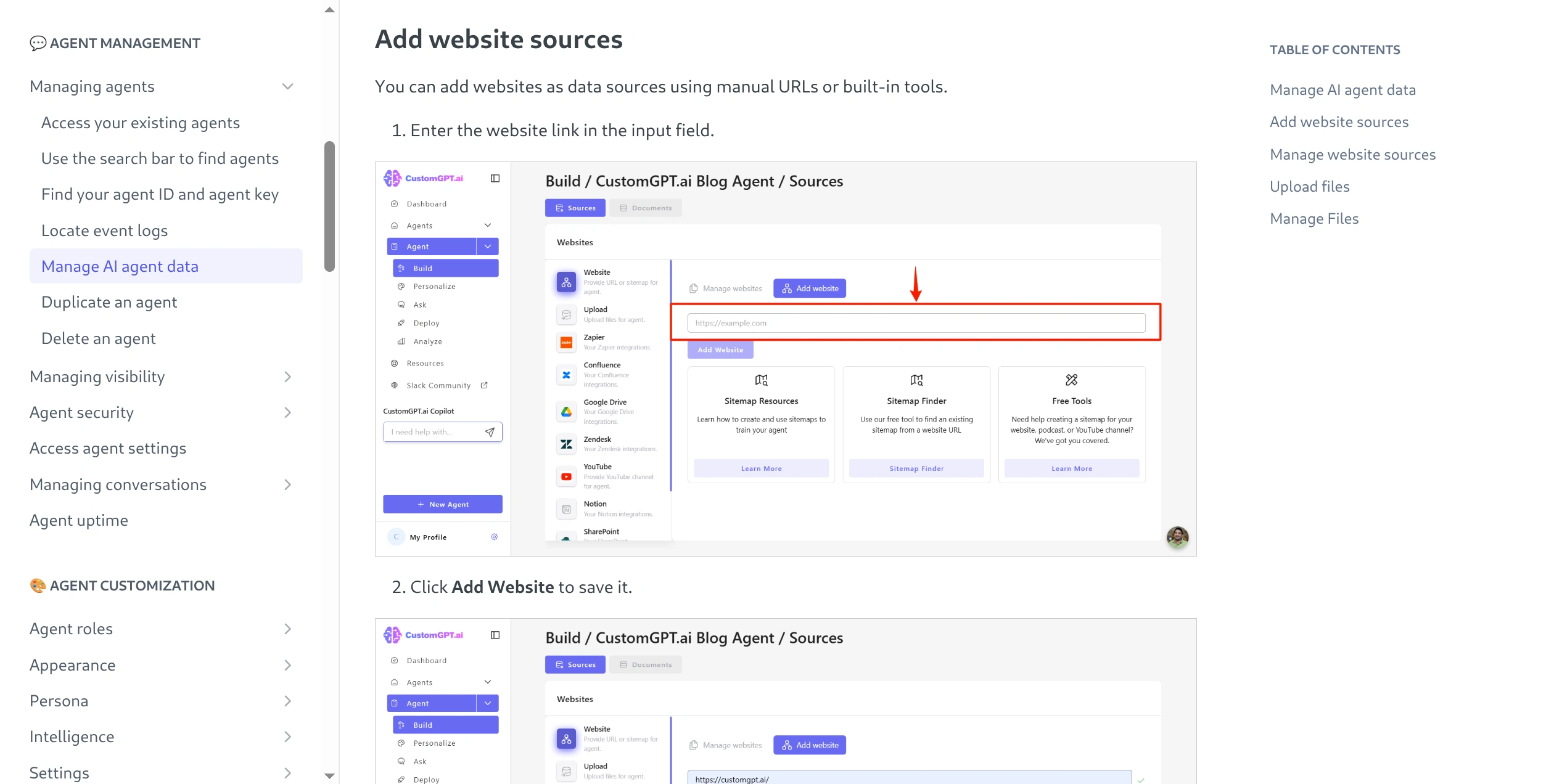Click the Upload source icon in first screenshot

566,314
